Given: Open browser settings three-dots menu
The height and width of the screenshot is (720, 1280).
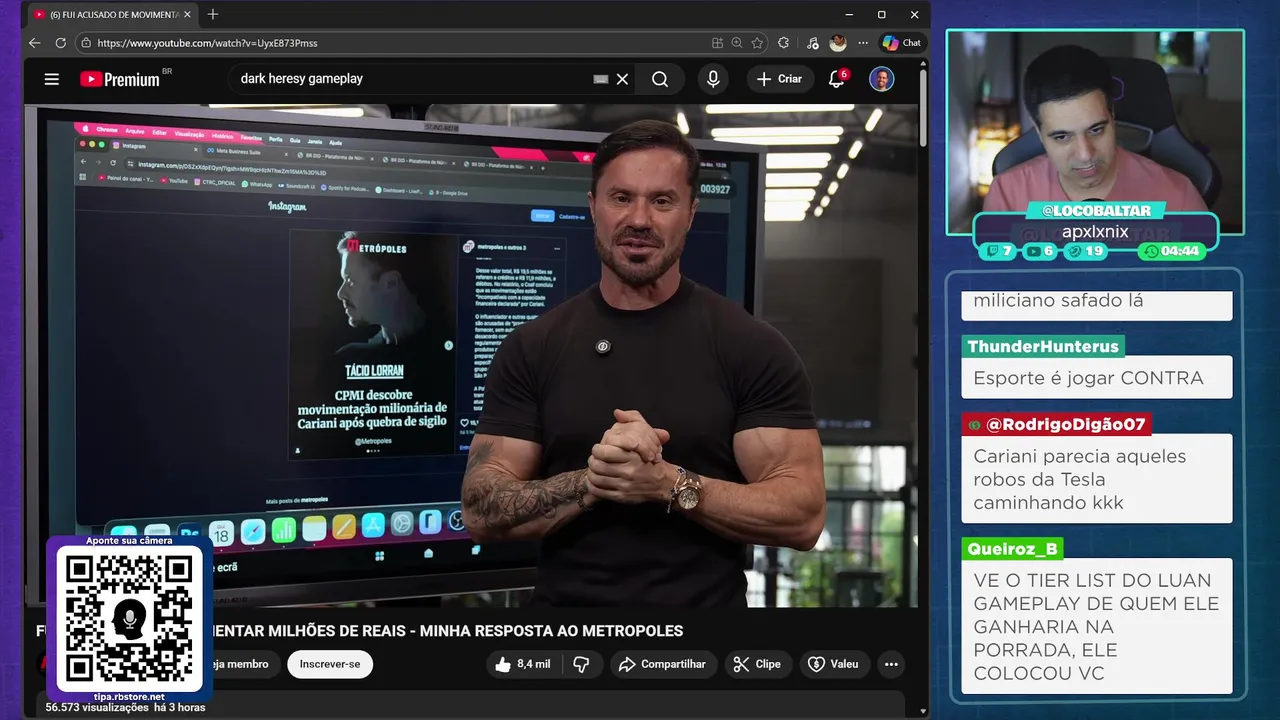Looking at the screenshot, I should 863,43.
